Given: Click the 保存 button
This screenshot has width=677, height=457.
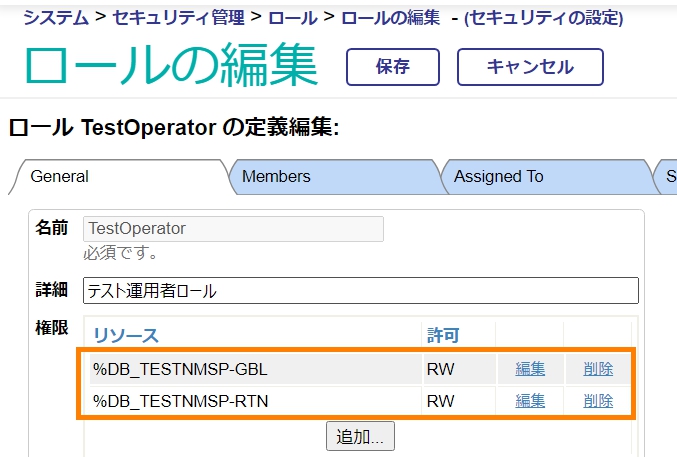Looking at the screenshot, I should click(x=392, y=67).
